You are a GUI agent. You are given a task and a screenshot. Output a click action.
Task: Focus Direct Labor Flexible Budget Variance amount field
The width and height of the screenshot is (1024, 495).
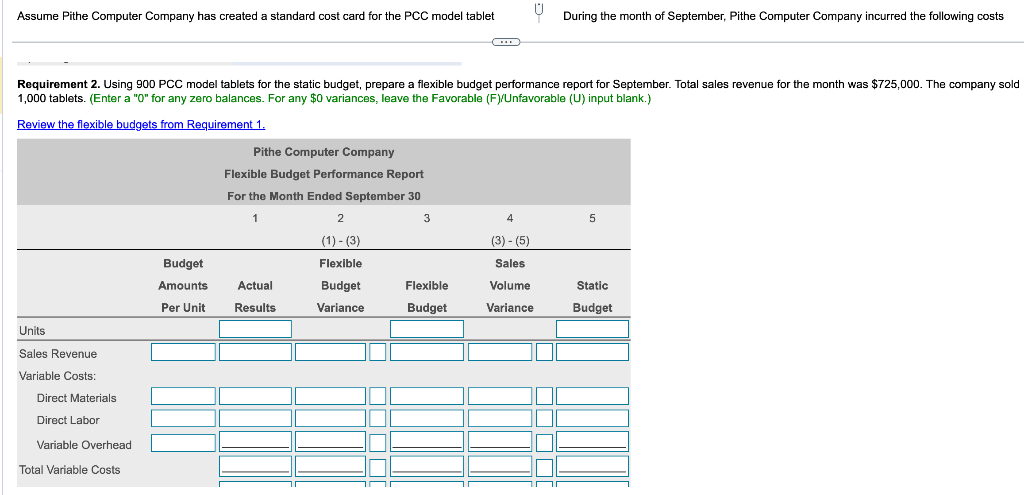(330, 418)
